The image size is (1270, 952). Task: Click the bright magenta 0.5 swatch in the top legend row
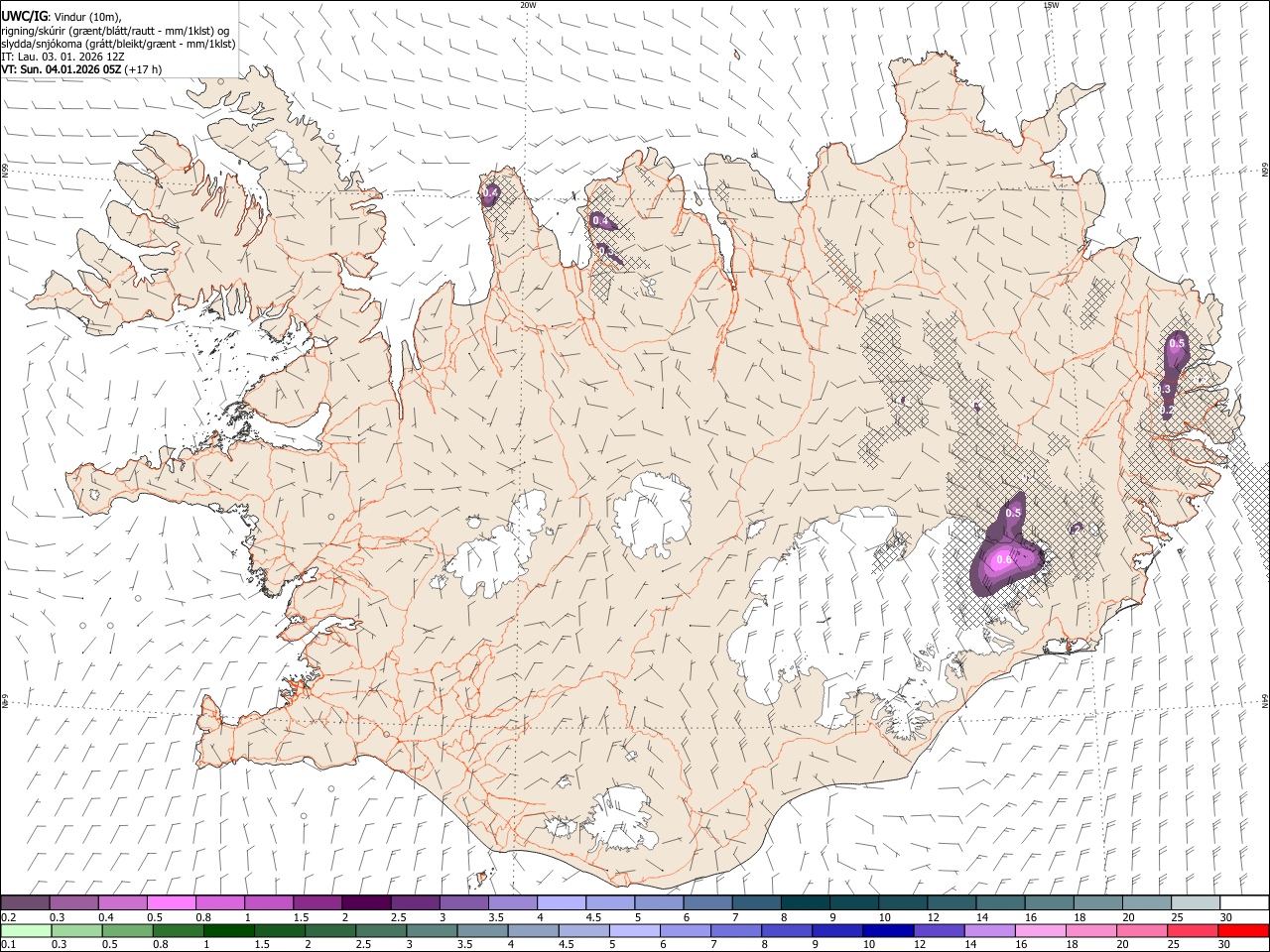coord(171,903)
